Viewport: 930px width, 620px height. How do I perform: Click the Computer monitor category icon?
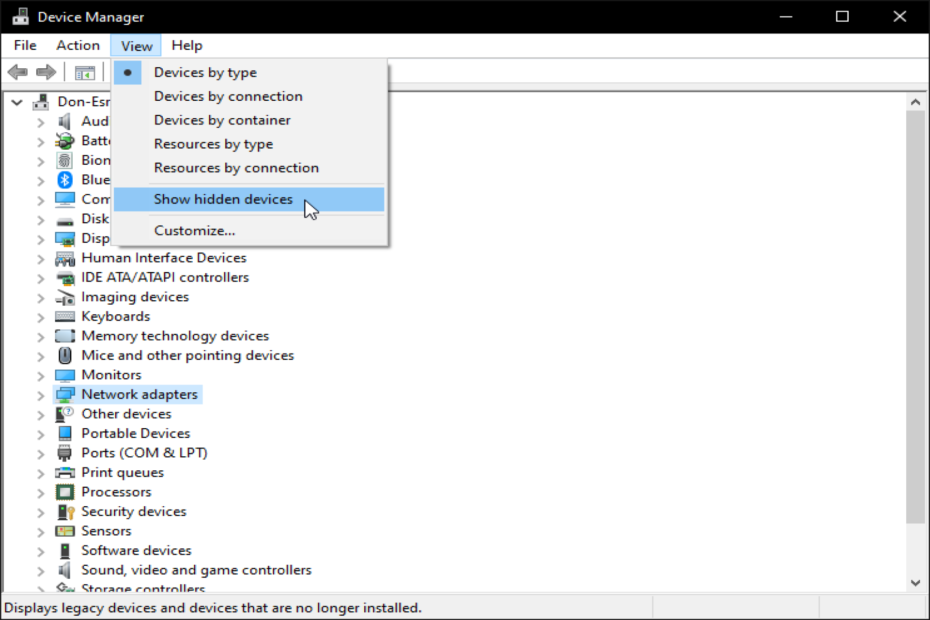pos(65,199)
